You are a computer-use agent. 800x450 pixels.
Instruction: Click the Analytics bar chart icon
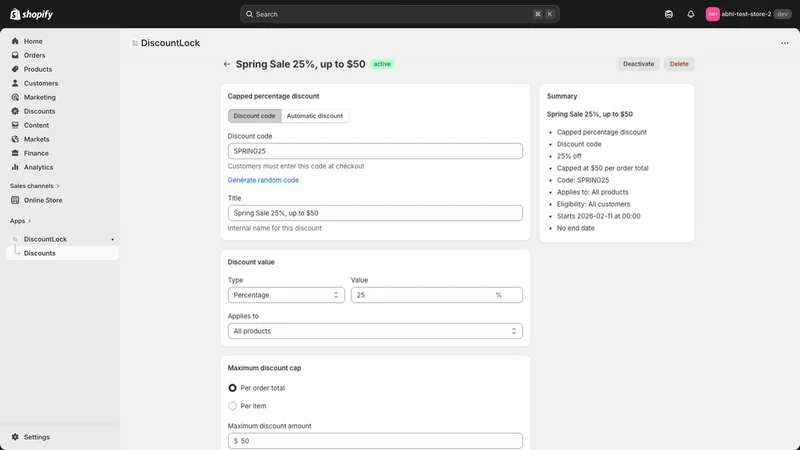point(15,167)
